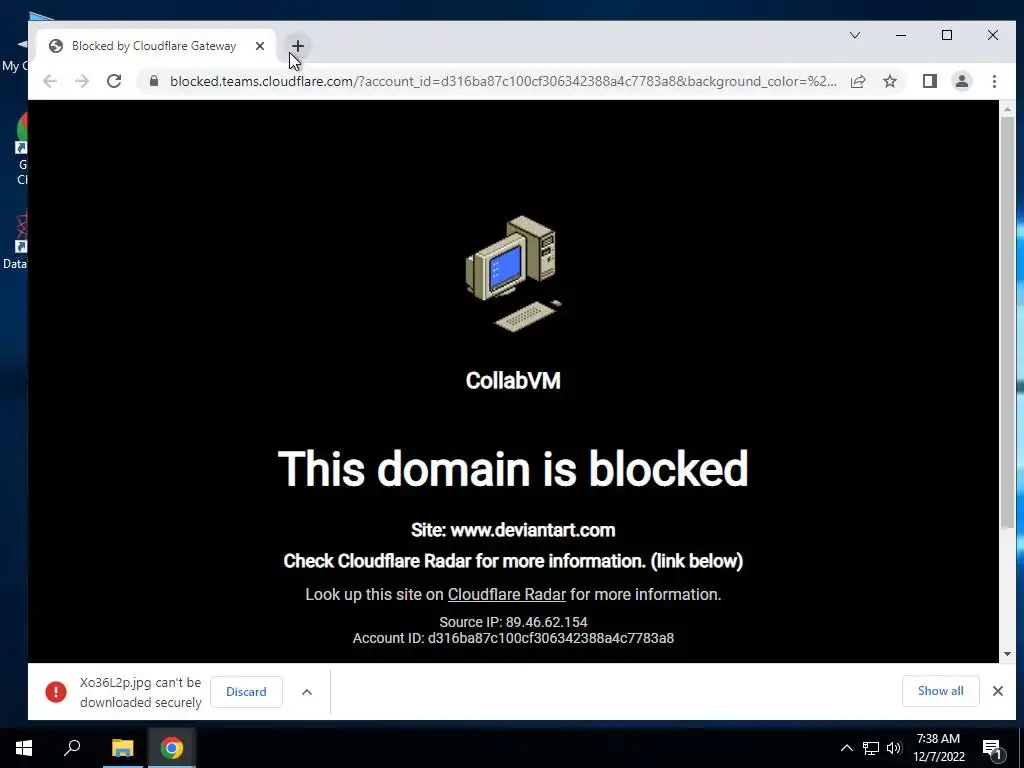Viewport: 1024px width, 768px height.
Task: Bookmark this page with the star icon
Action: pyautogui.click(x=889, y=81)
